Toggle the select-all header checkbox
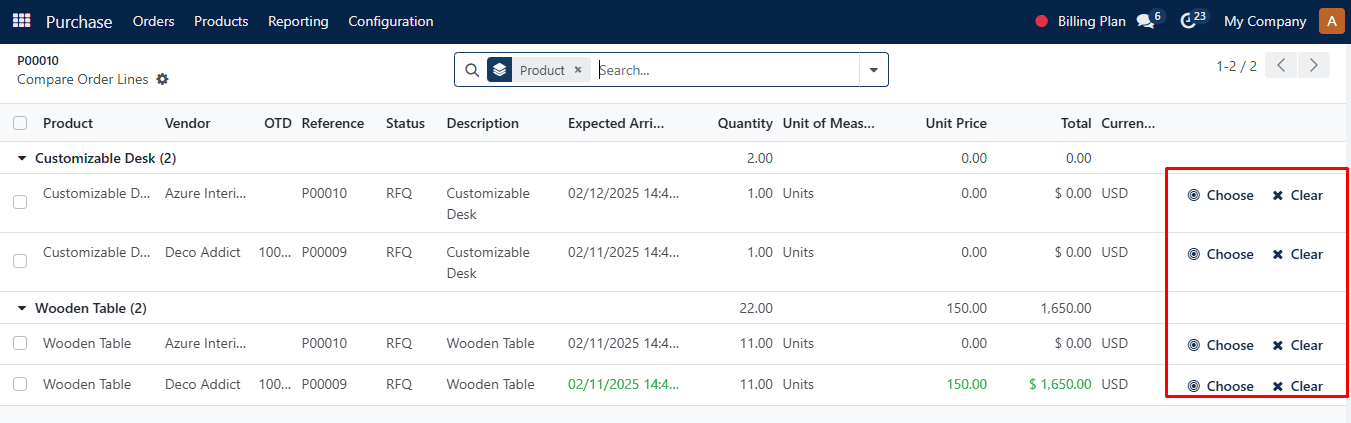The image size is (1351, 423). [20, 123]
